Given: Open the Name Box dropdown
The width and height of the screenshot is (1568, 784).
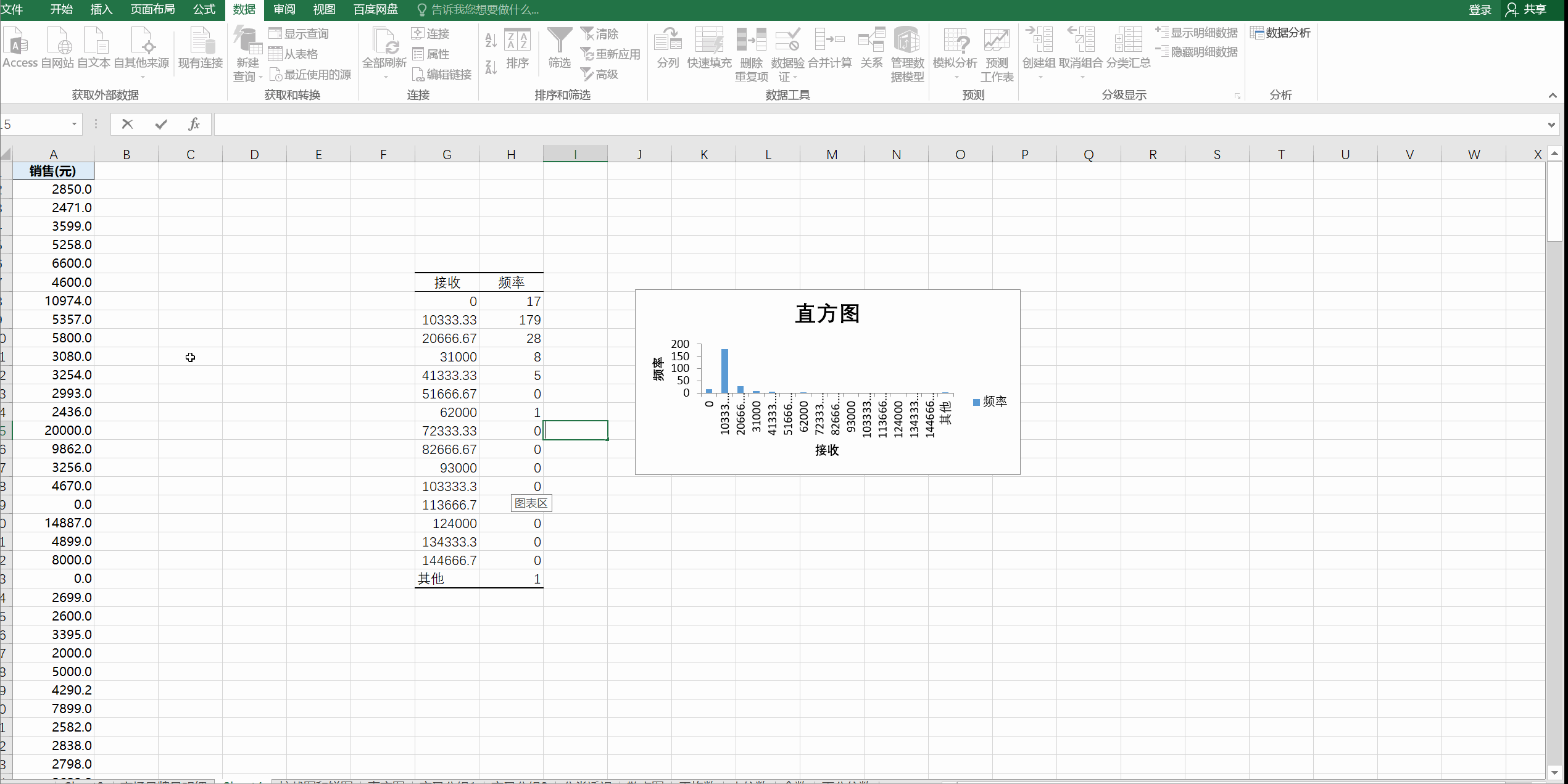Looking at the screenshot, I should tap(74, 124).
